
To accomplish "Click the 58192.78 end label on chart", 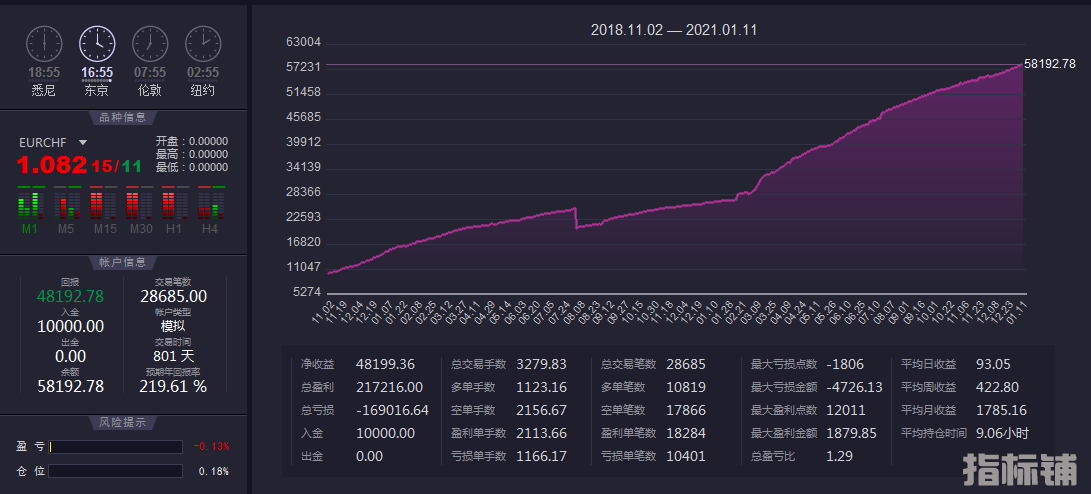I will pos(1050,63).
